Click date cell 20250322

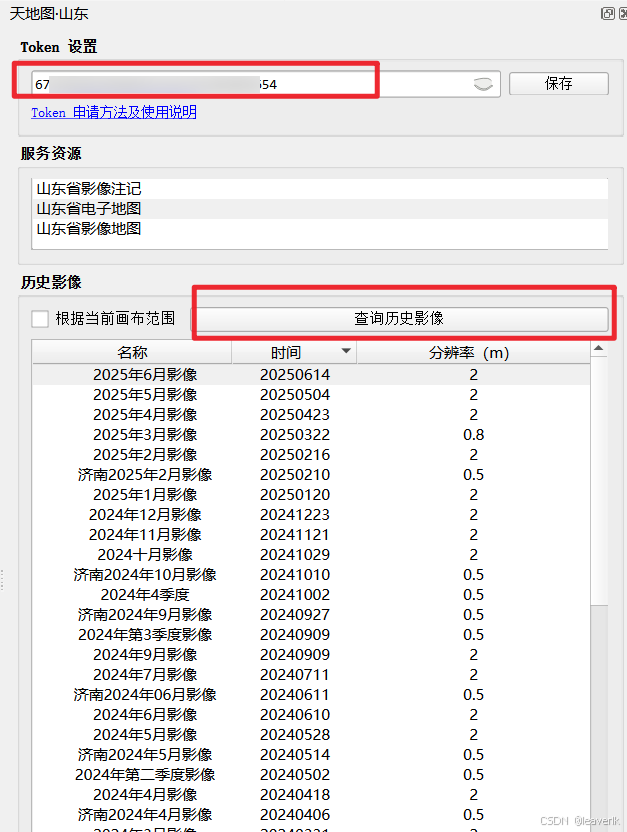point(295,435)
